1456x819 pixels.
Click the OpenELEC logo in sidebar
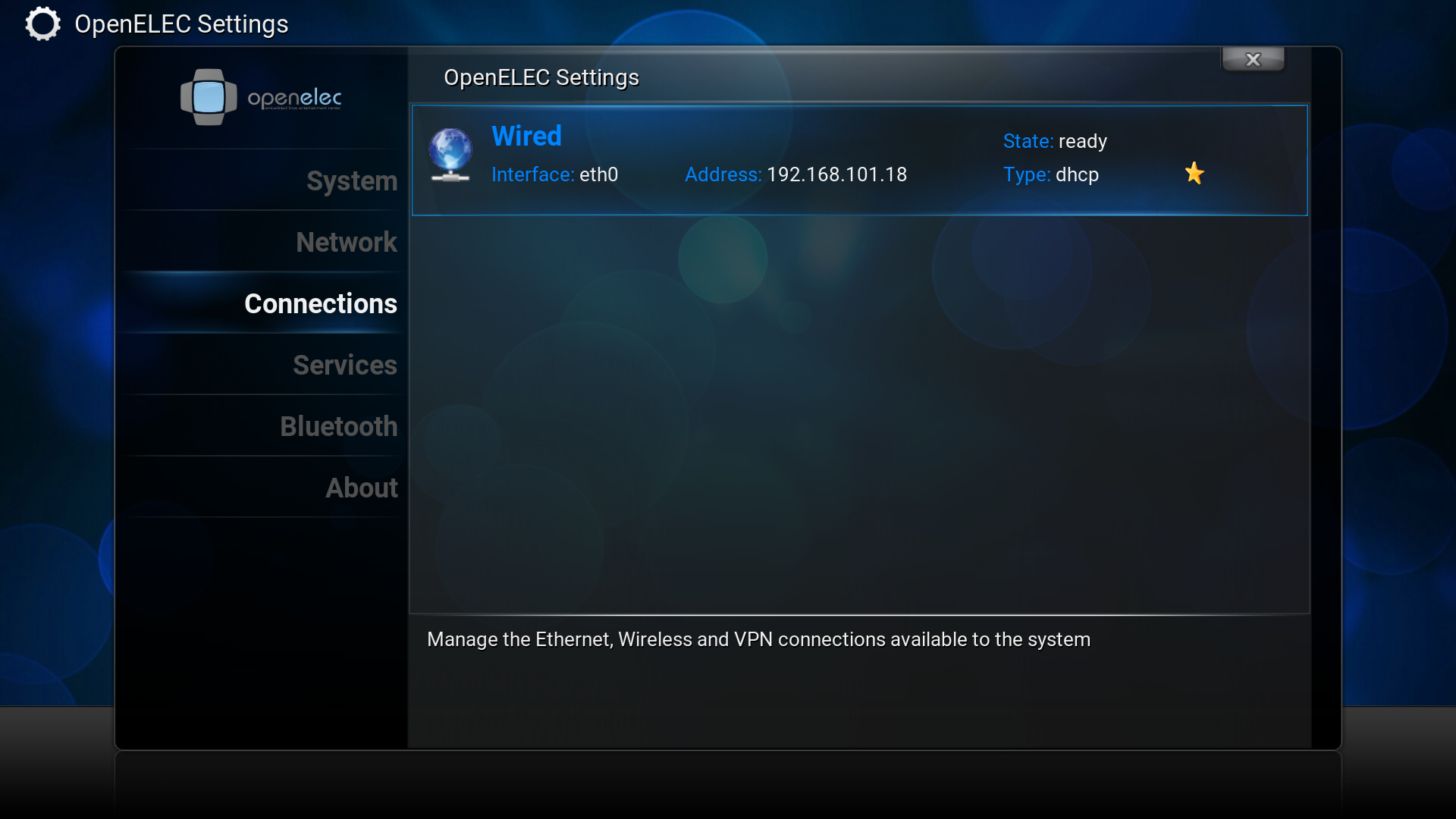pyautogui.click(x=261, y=97)
